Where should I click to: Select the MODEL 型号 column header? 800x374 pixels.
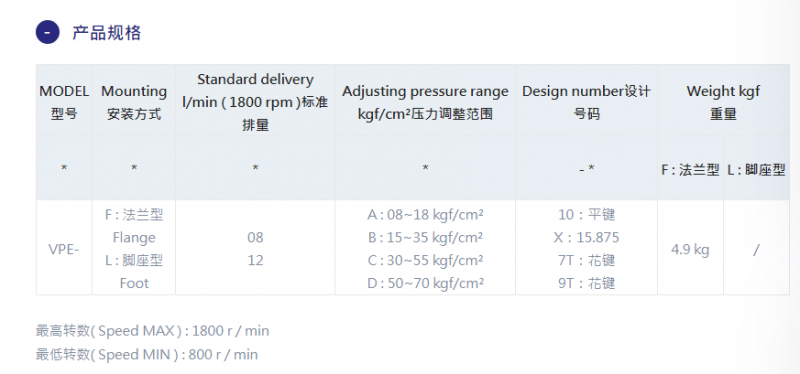64,102
